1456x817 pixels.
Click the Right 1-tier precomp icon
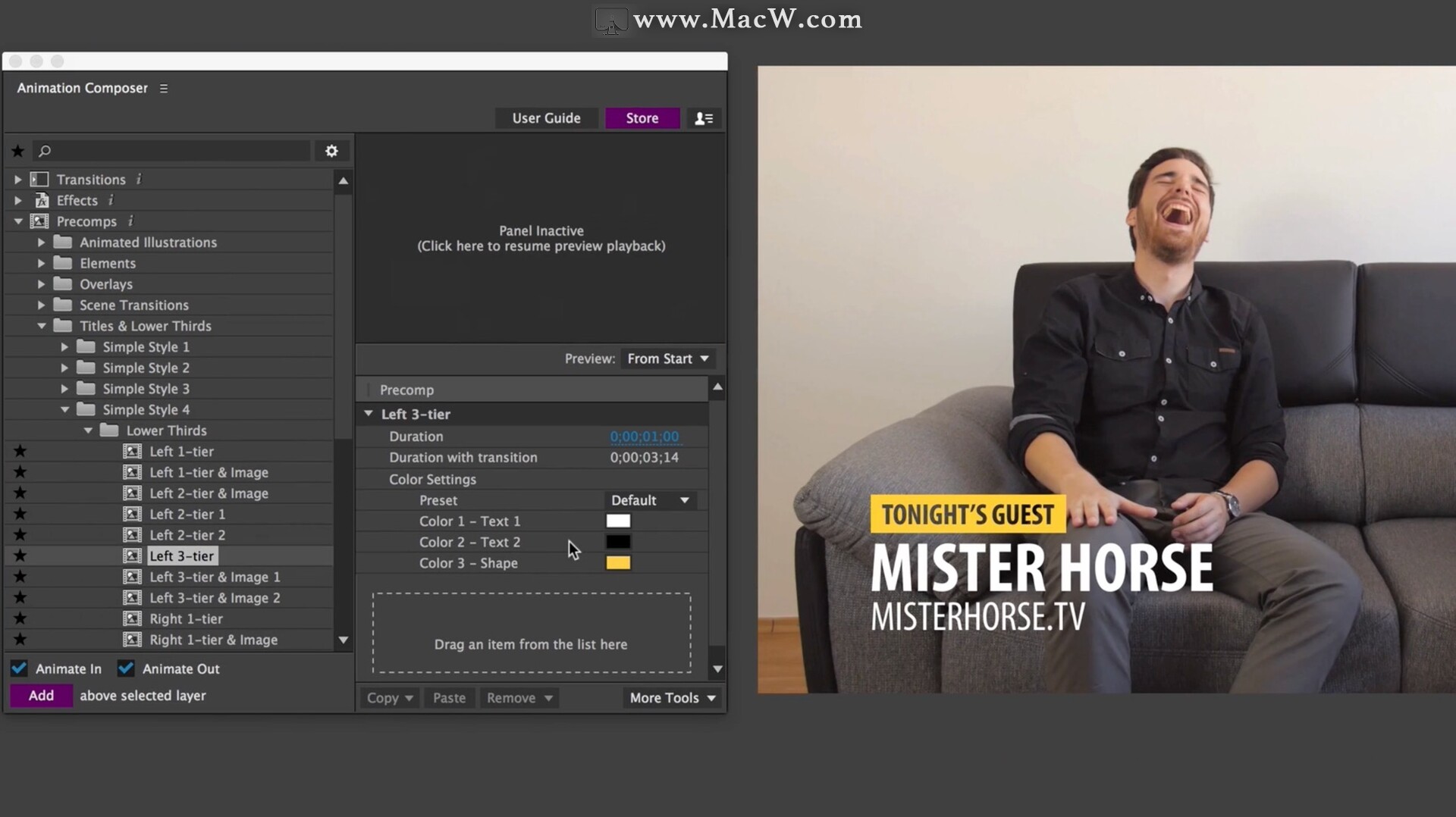point(132,619)
